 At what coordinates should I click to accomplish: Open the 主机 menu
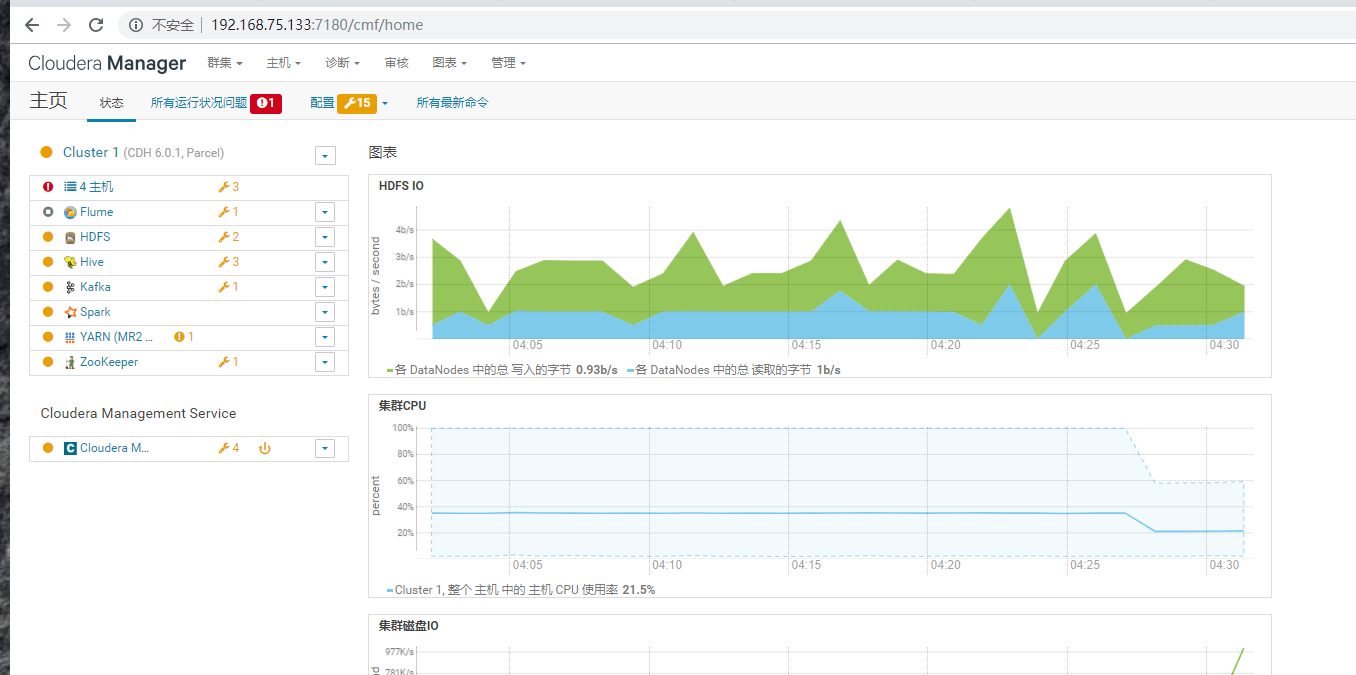tap(284, 63)
